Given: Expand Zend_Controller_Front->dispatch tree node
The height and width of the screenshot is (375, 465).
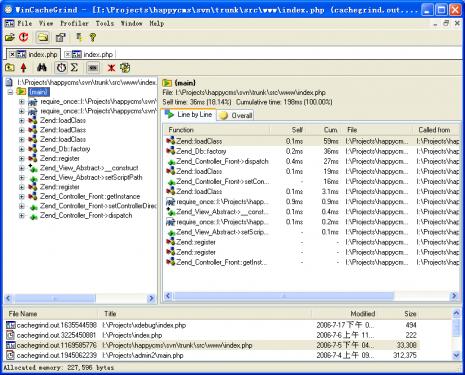Looking at the screenshot, I should click(22, 216).
